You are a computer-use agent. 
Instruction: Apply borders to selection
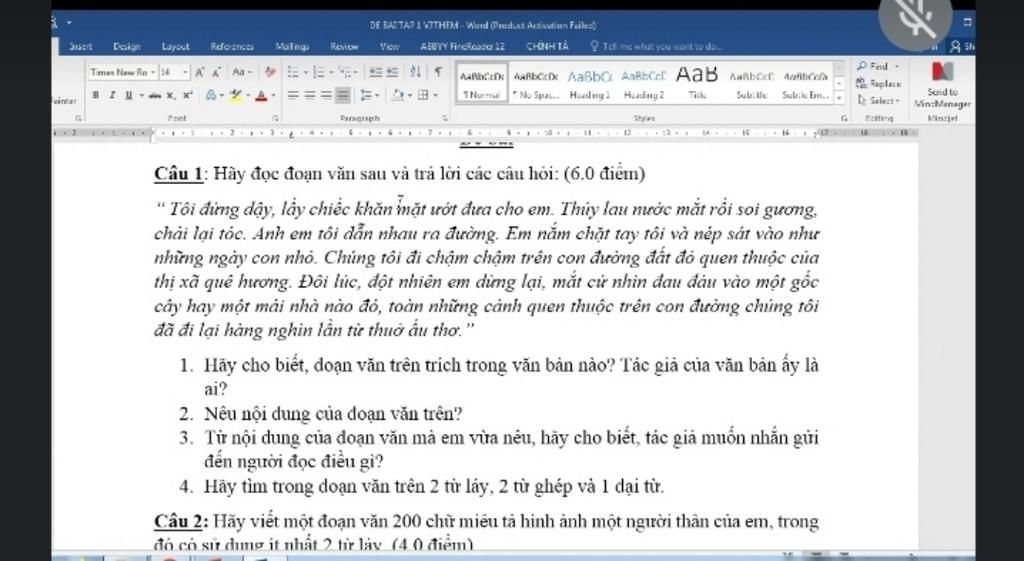(423, 95)
